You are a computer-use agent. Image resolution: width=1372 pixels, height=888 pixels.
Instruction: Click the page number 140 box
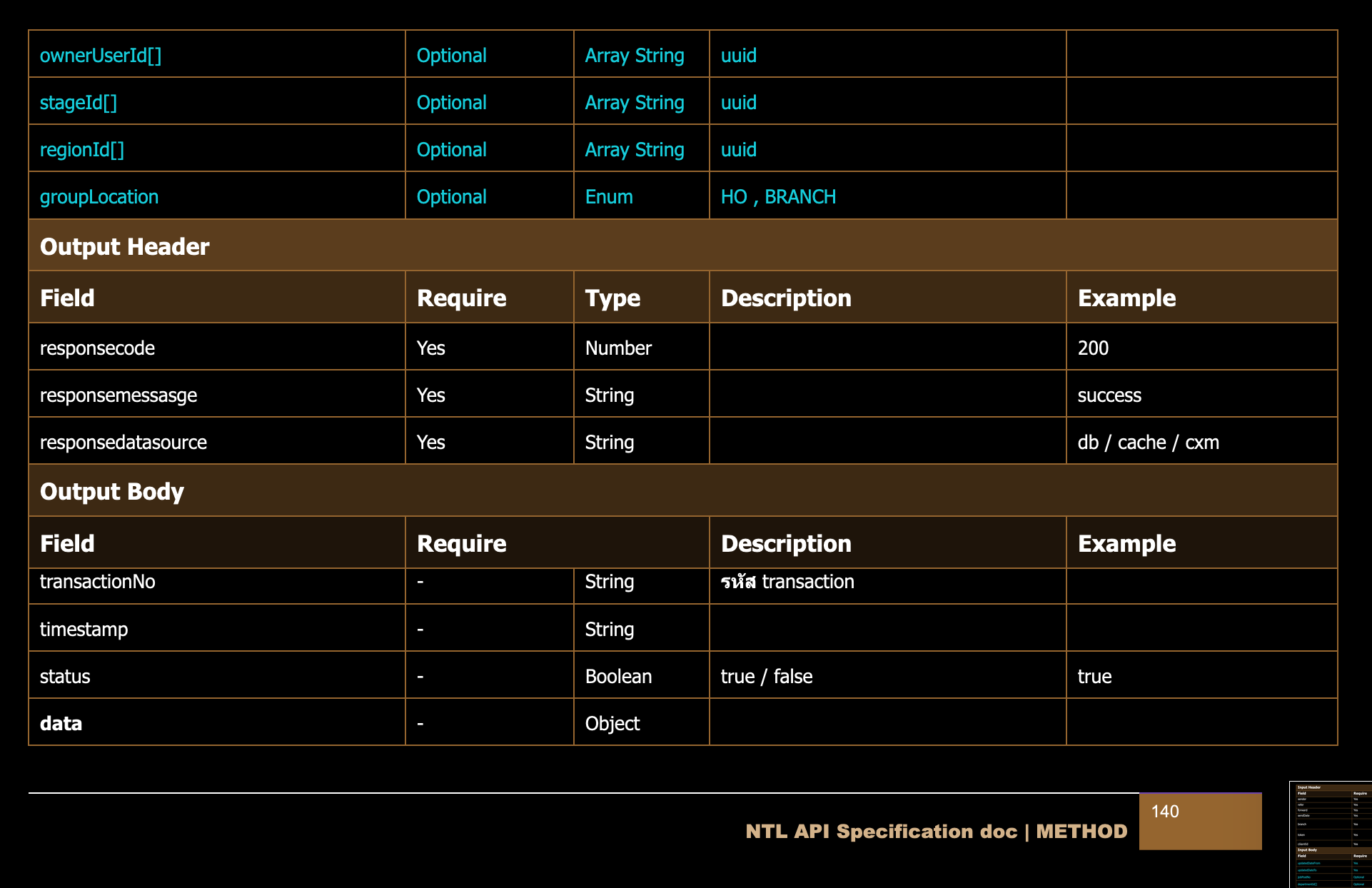[x=1199, y=821]
